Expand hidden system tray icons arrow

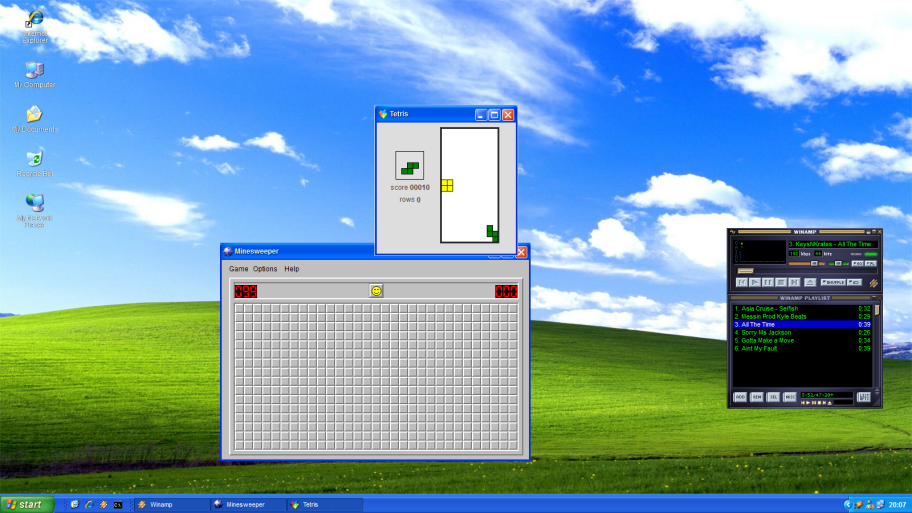coord(848,505)
